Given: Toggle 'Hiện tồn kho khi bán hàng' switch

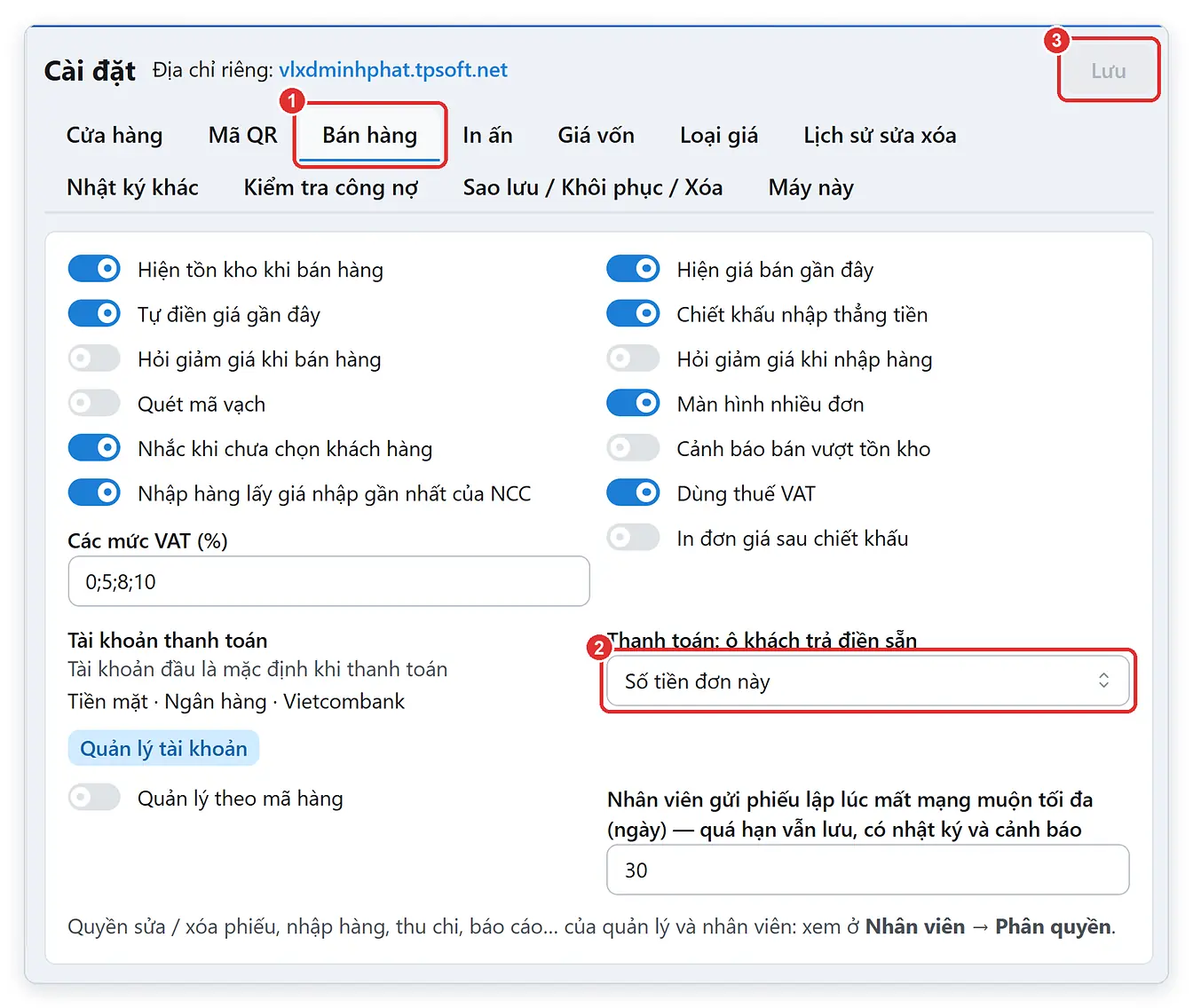Looking at the screenshot, I should 94,269.
